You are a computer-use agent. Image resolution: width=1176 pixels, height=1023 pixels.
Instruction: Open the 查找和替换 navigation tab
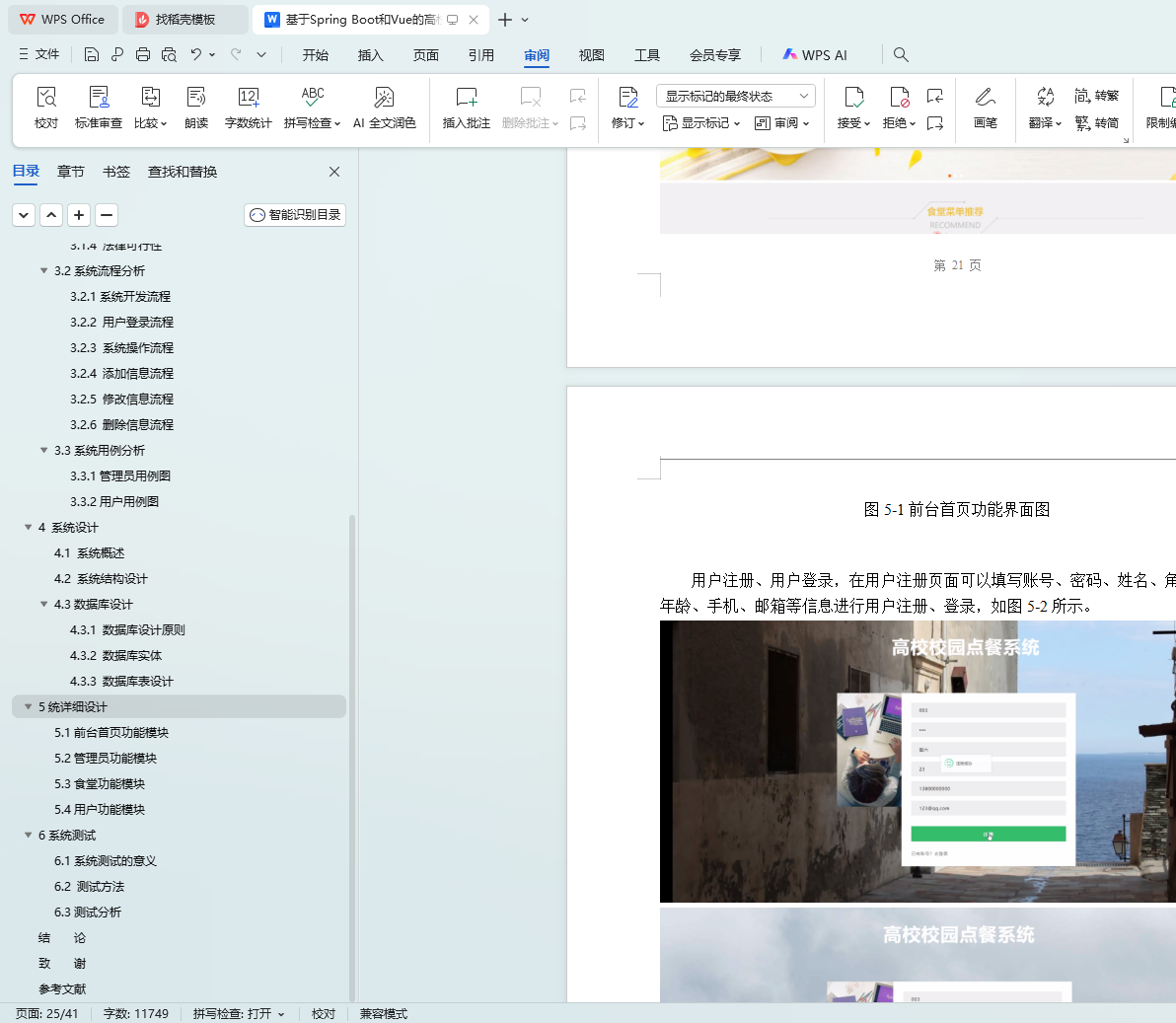click(x=183, y=172)
